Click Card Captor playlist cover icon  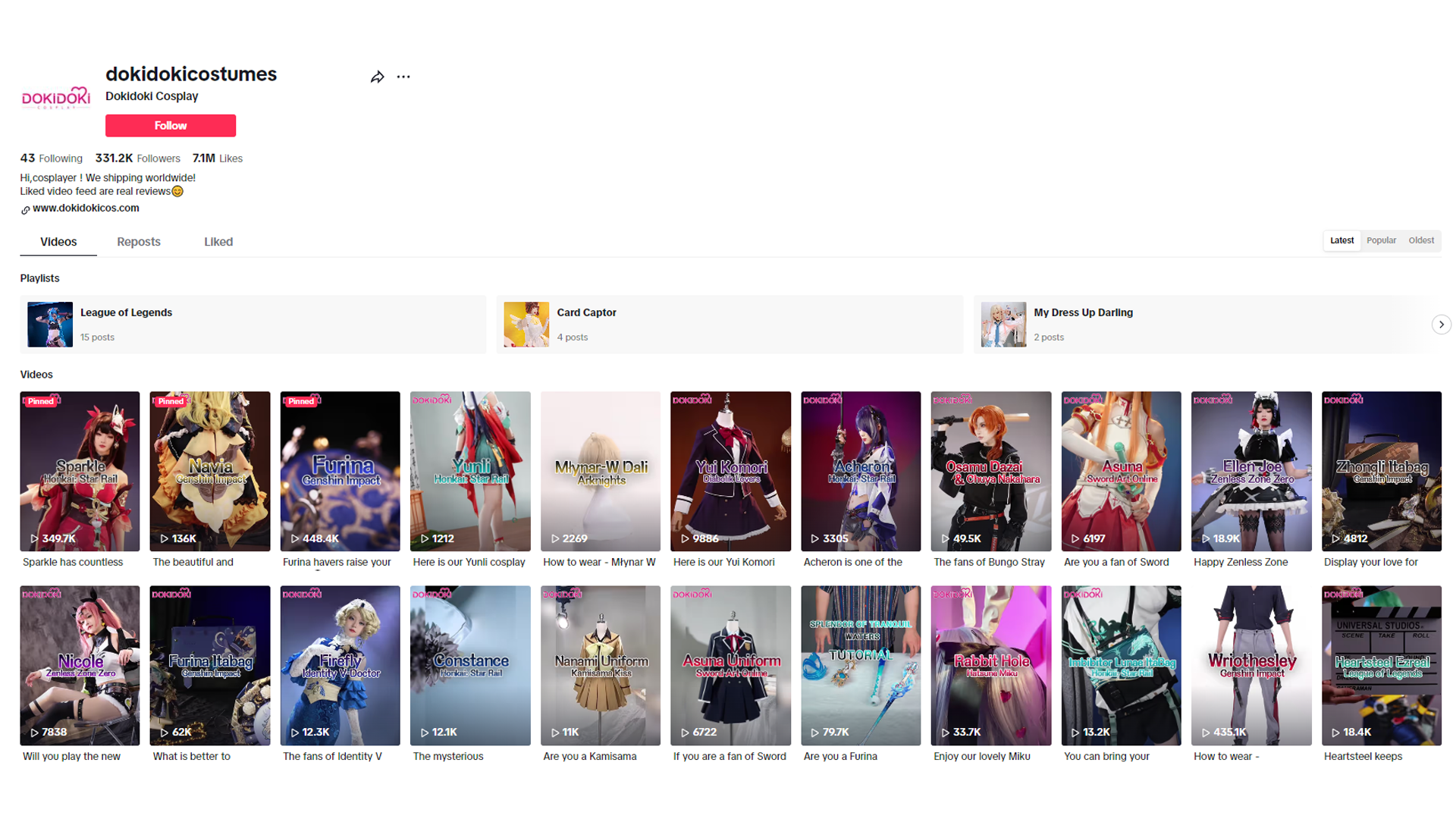pos(526,325)
